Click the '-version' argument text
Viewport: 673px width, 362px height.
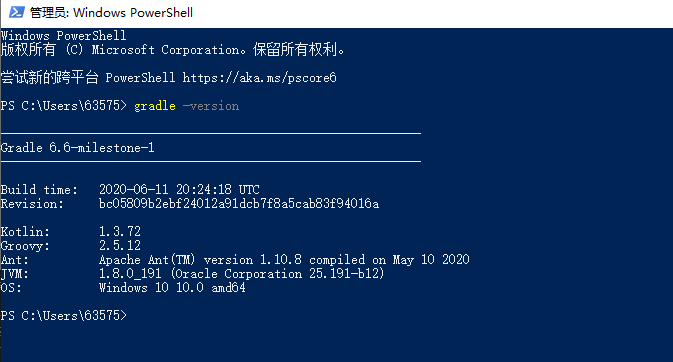211,106
